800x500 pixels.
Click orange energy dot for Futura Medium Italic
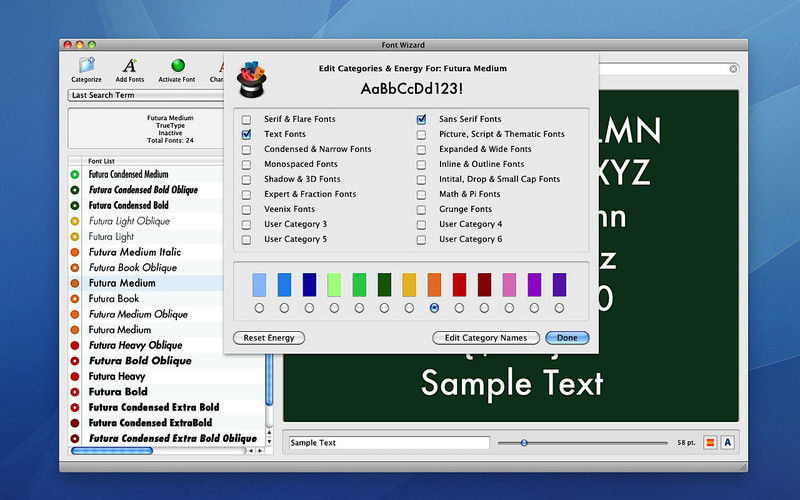[75, 252]
